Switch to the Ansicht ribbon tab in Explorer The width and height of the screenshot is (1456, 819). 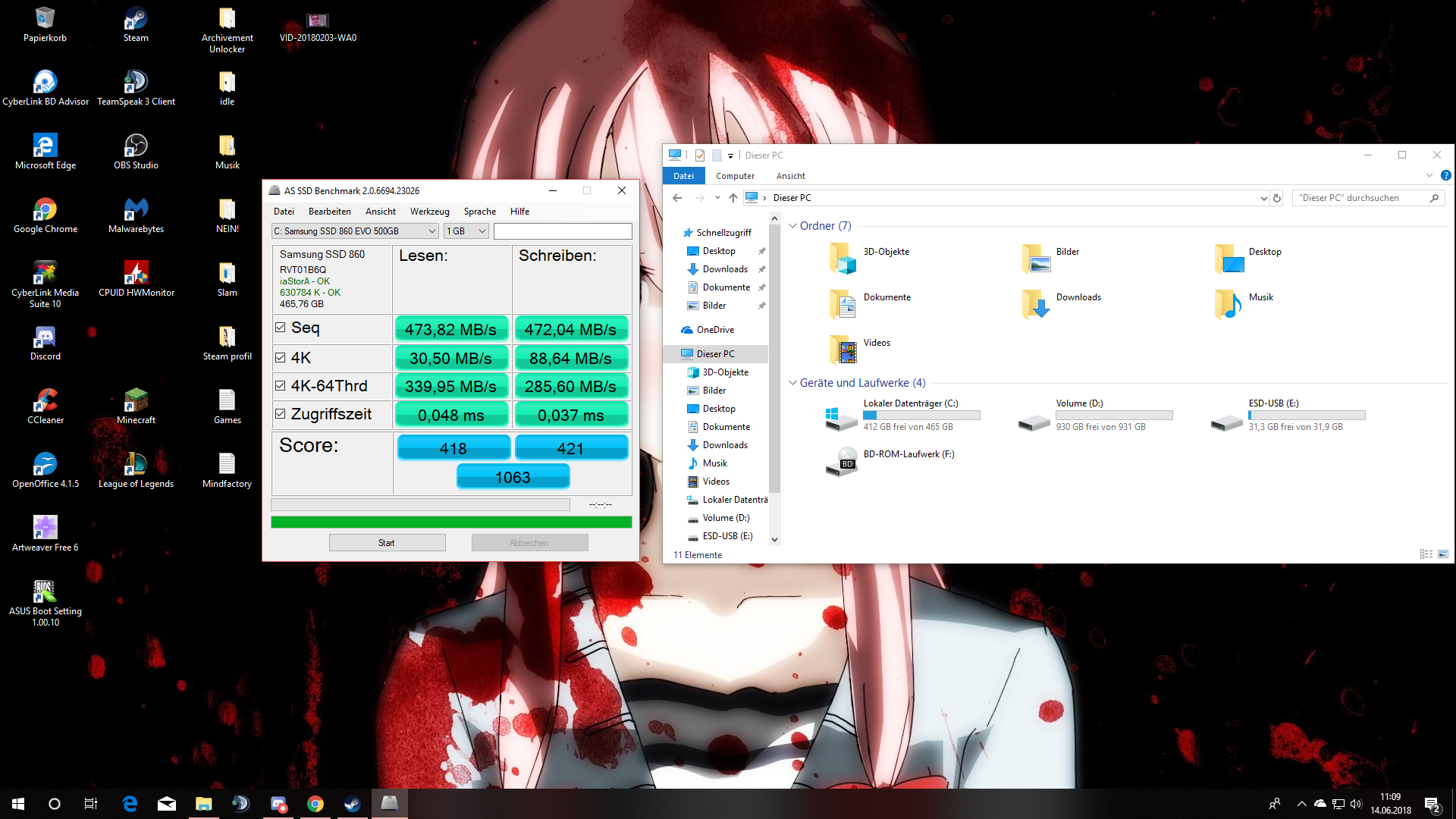[790, 176]
